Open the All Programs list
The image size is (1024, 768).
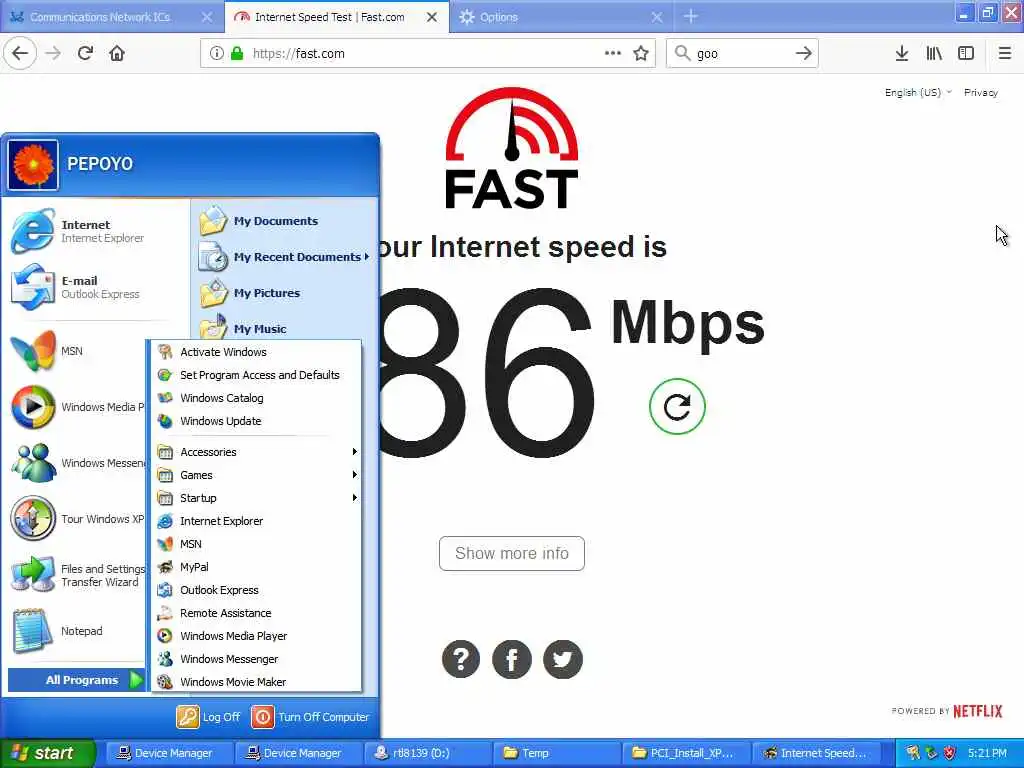click(77, 680)
